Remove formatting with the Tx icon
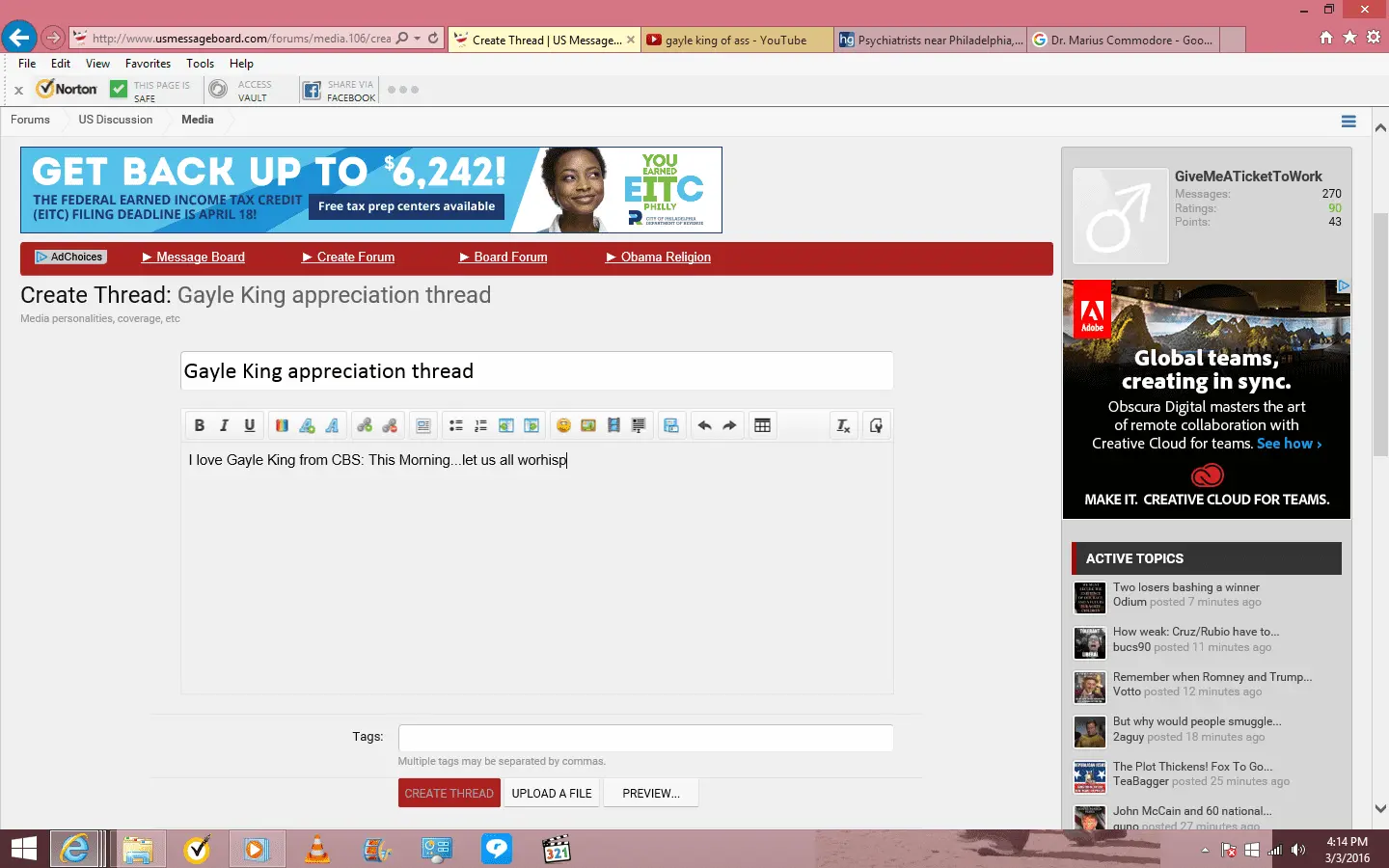Screen dimensions: 1389x868 tap(843, 425)
